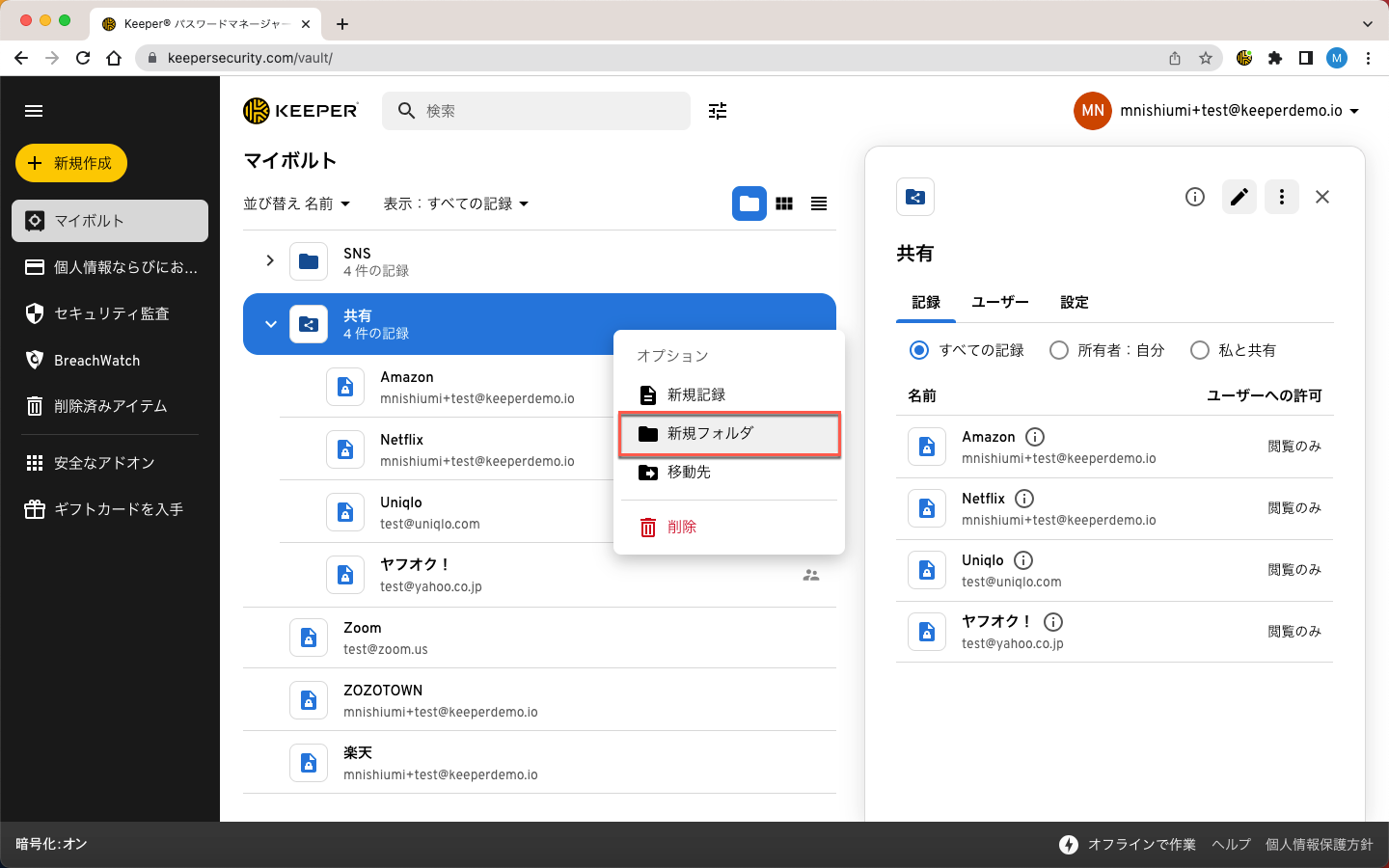Image resolution: width=1389 pixels, height=868 pixels.
Task: Switch to list view layout
Action: click(819, 203)
